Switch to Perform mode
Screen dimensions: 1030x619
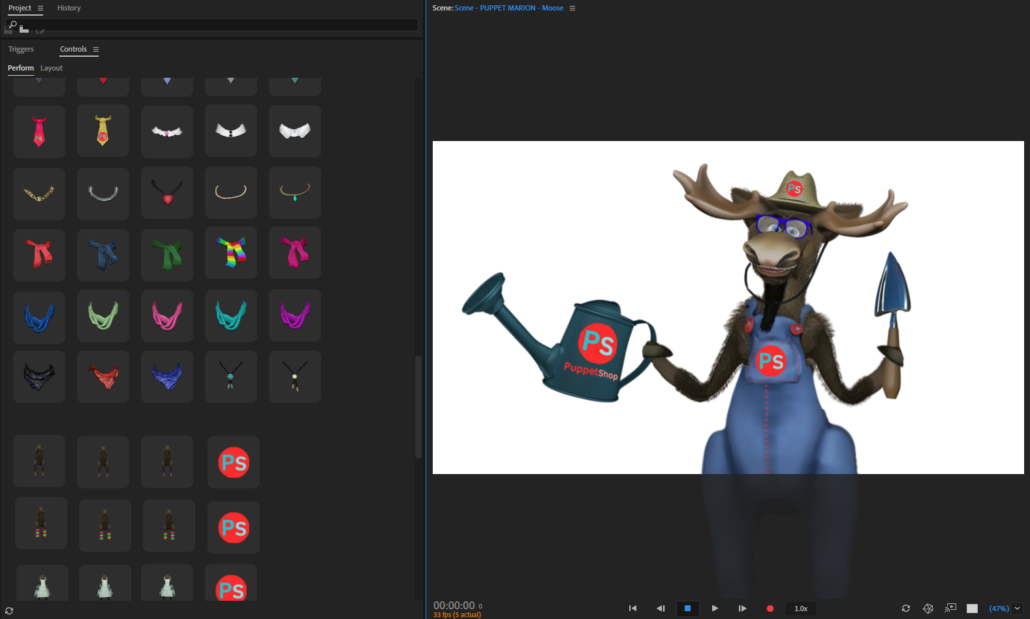tap(20, 68)
